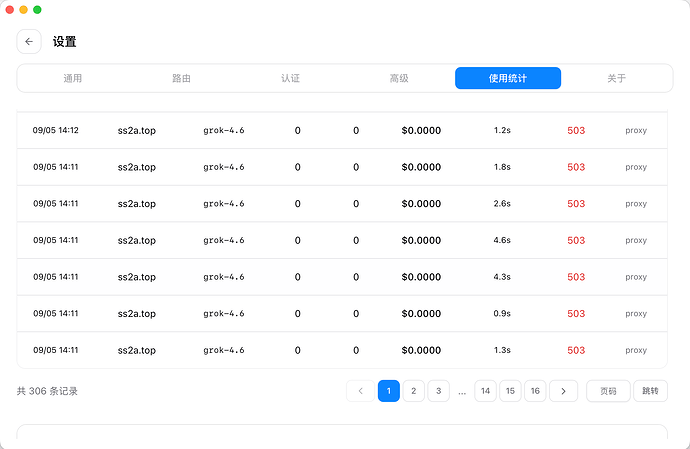The height and width of the screenshot is (449, 690).
Task: Go to next page with right chevron
Action: coord(563,391)
